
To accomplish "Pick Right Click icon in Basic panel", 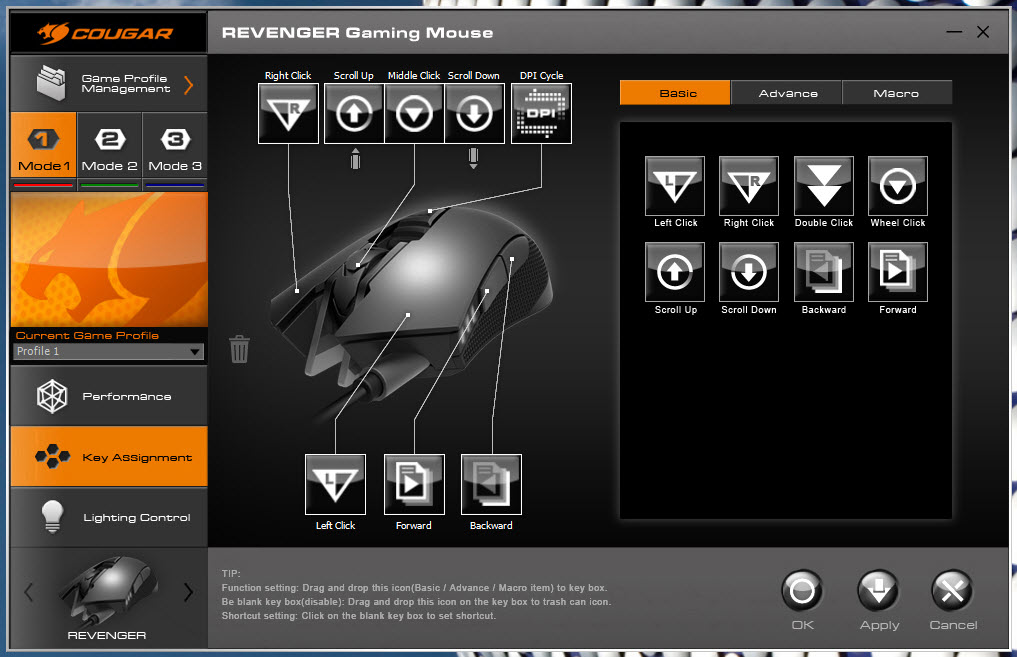I will pos(749,186).
